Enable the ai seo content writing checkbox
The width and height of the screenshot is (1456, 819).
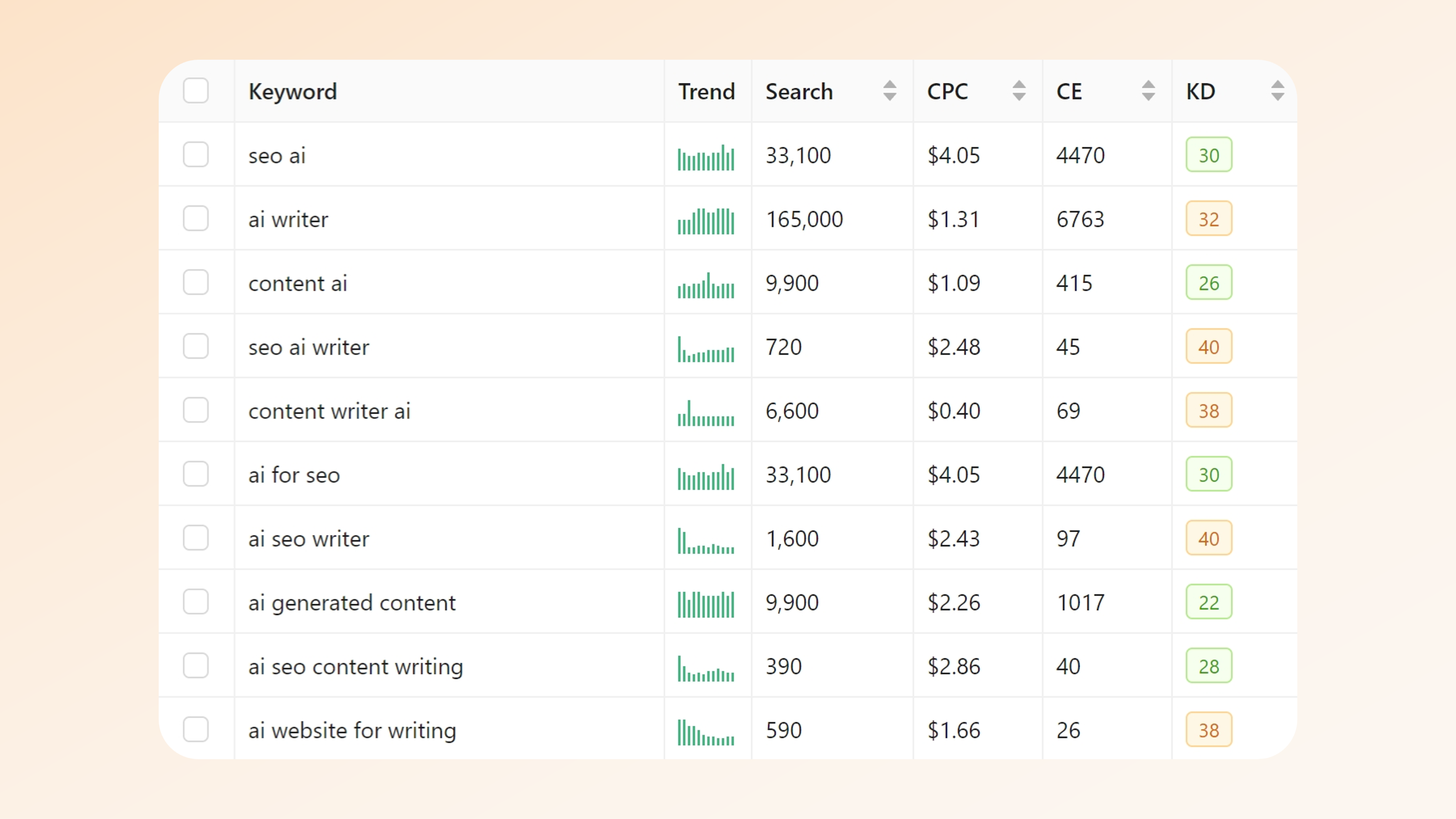tap(196, 666)
